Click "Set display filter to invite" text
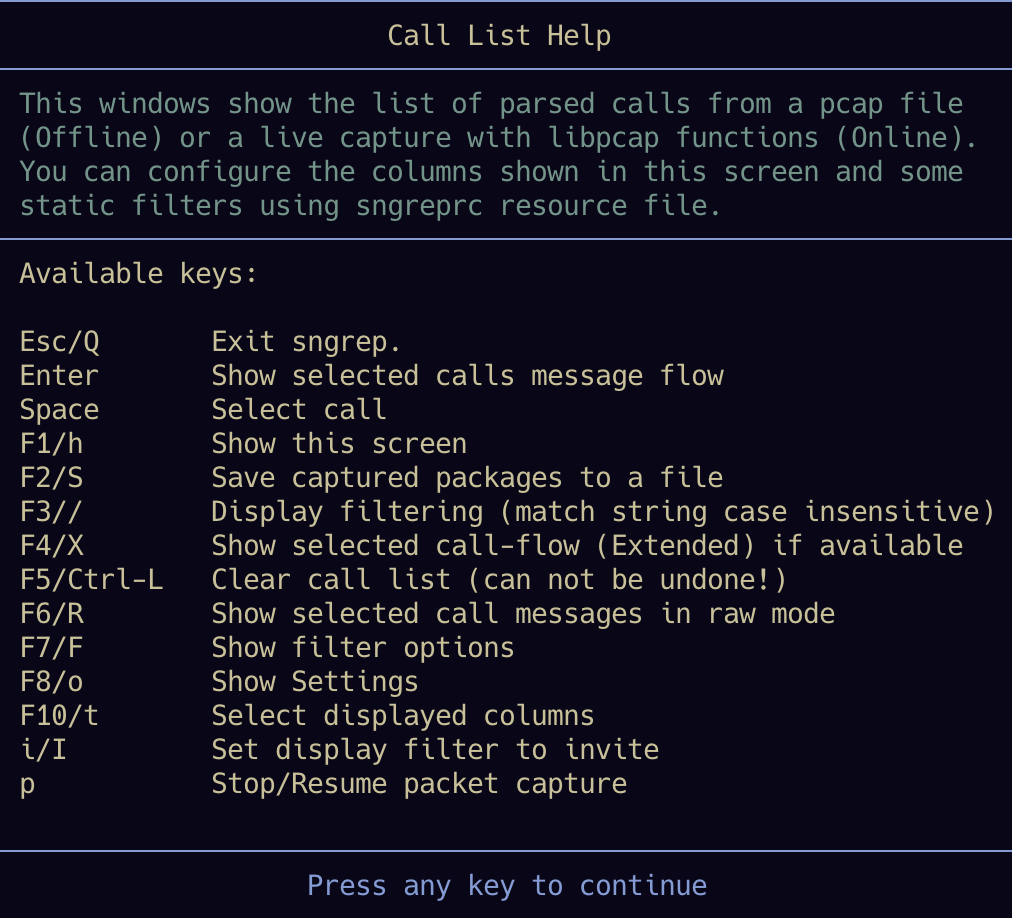This screenshot has height=918, width=1012. pos(435,750)
